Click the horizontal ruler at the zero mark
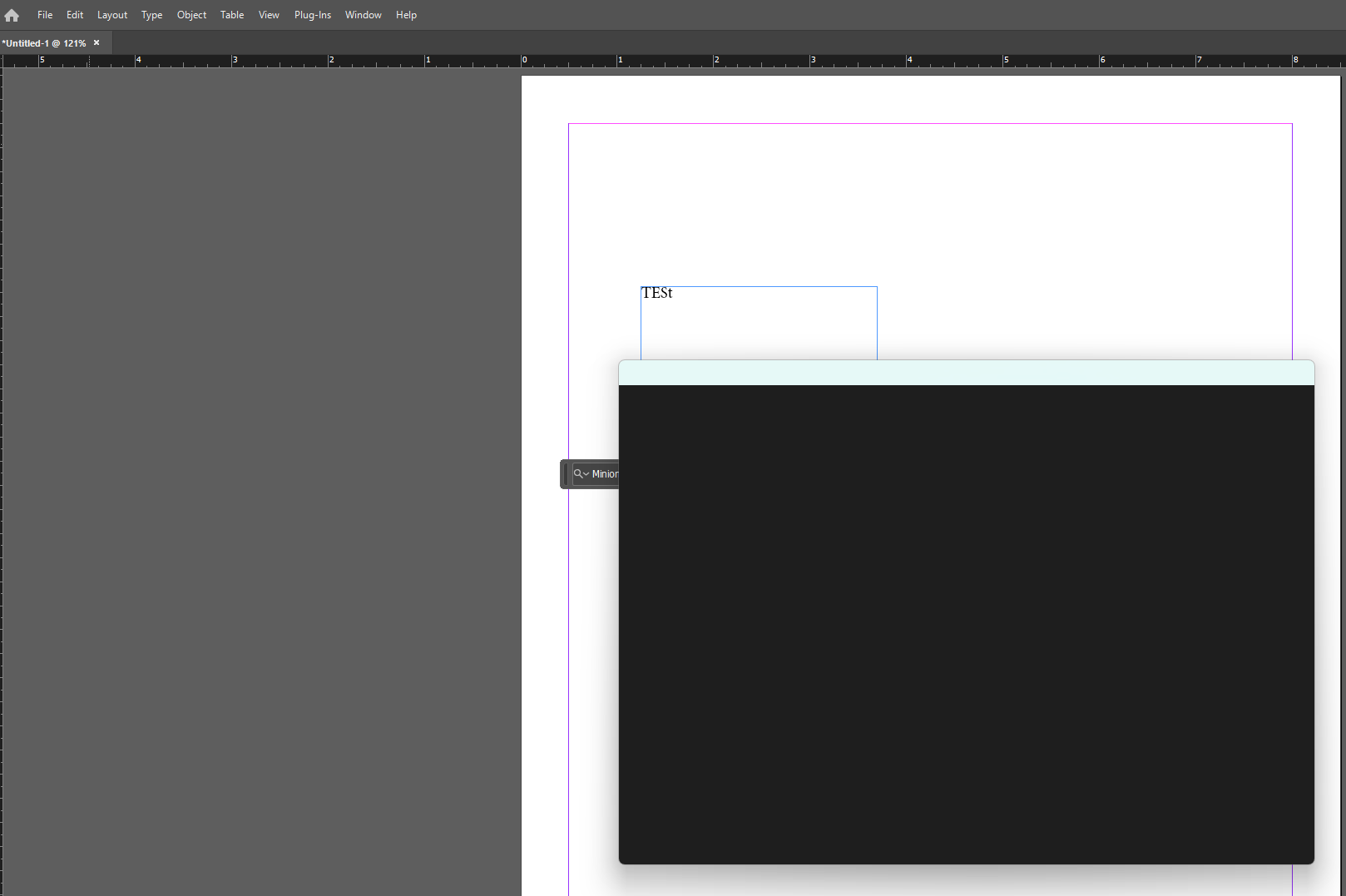The width and height of the screenshot is (1346, 896). point(524,61)
